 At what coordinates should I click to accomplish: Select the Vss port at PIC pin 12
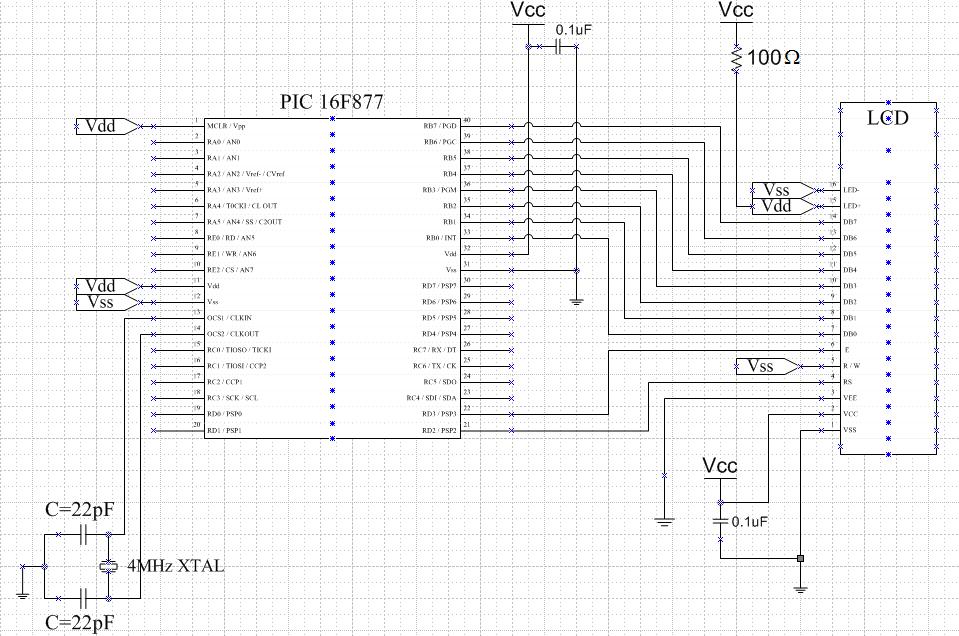[108, 302]
